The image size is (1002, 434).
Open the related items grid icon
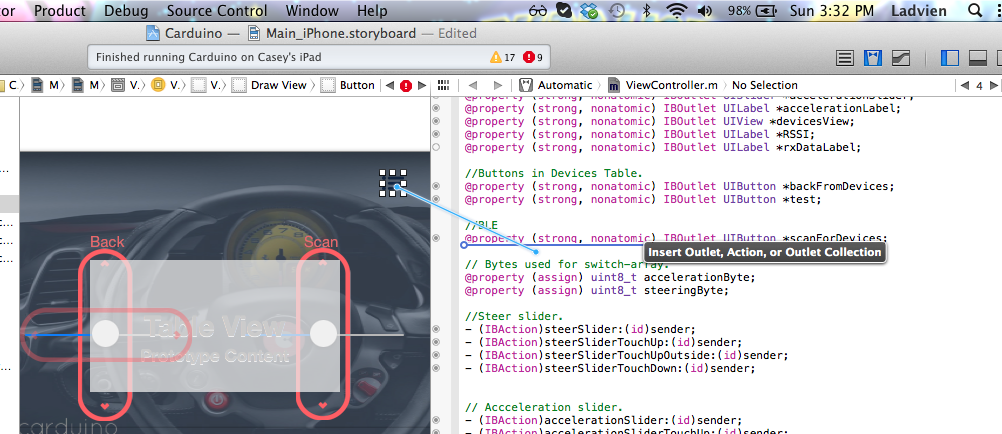[x=443, y=86]
